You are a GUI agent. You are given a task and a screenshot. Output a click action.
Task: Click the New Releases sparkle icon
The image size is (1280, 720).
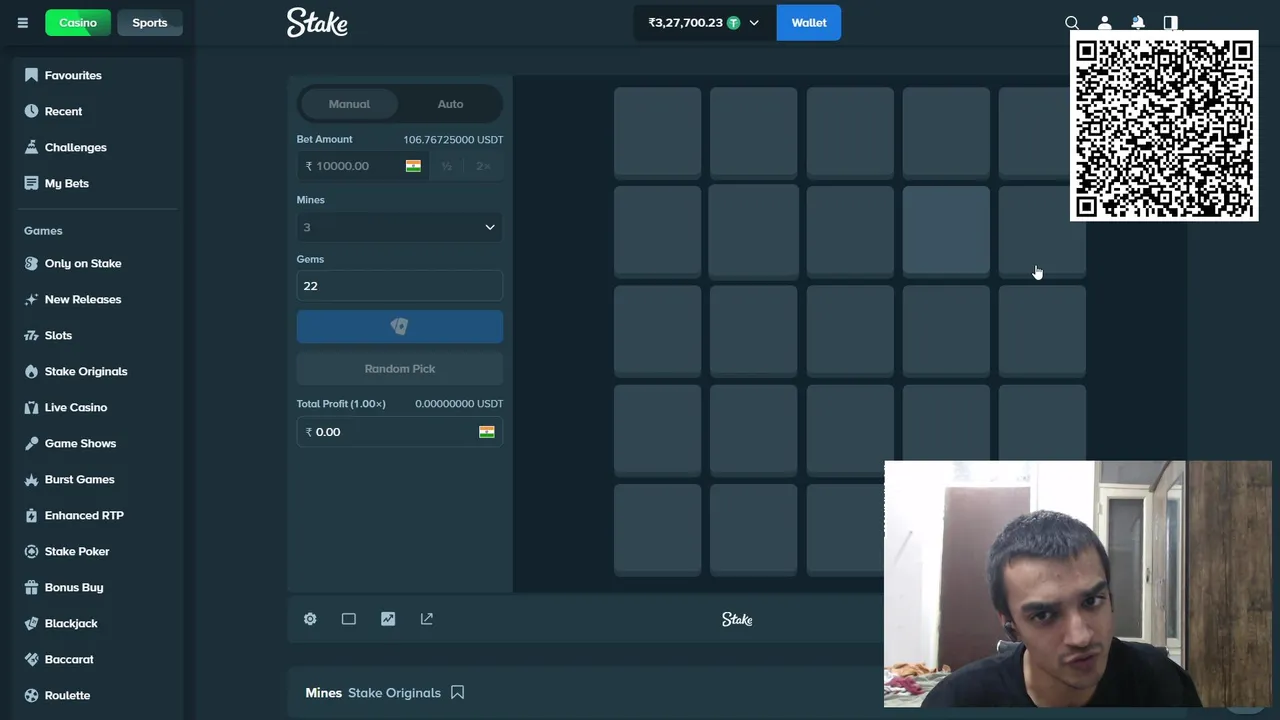[x=31, y=299]
